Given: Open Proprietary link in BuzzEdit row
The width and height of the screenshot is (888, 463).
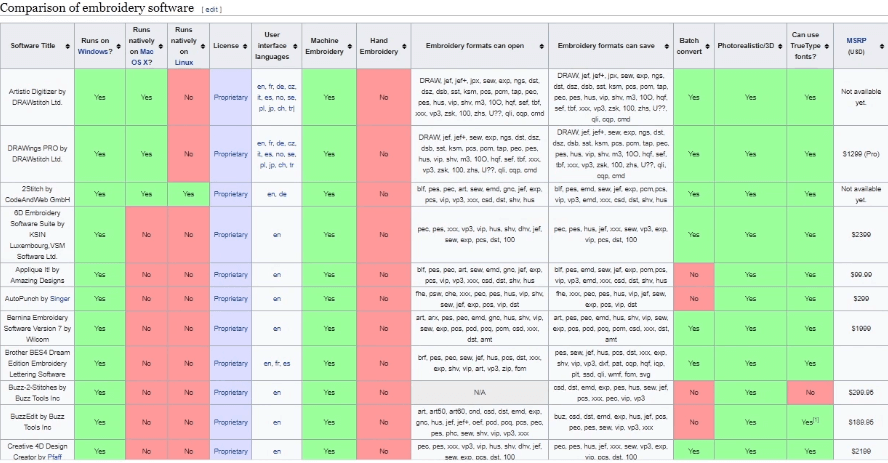Looking at the screenshot, I should 230,422.
